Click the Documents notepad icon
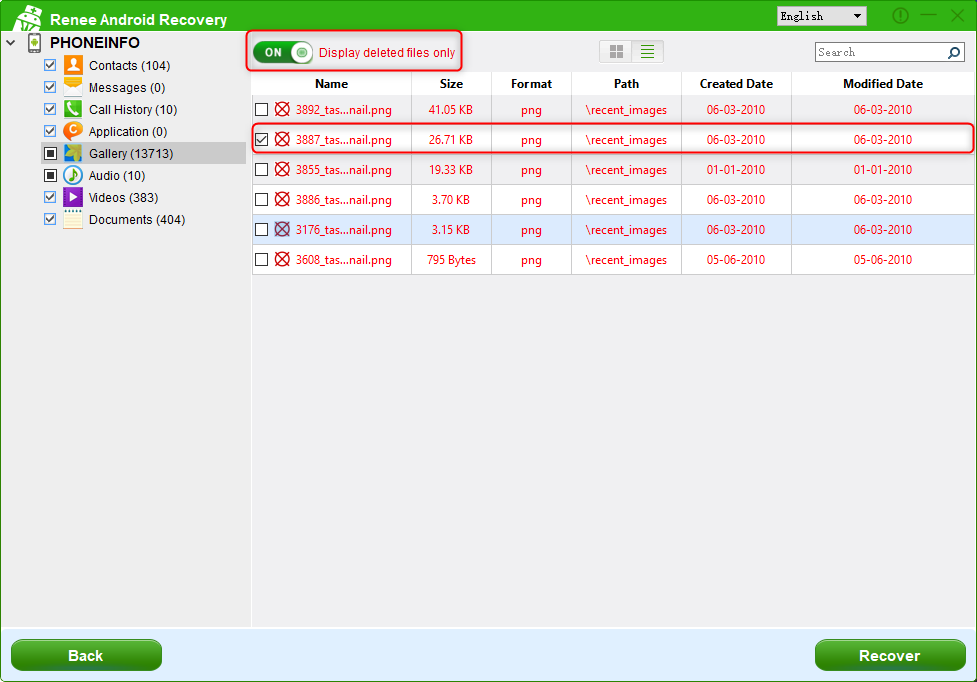 click(73, 220)
